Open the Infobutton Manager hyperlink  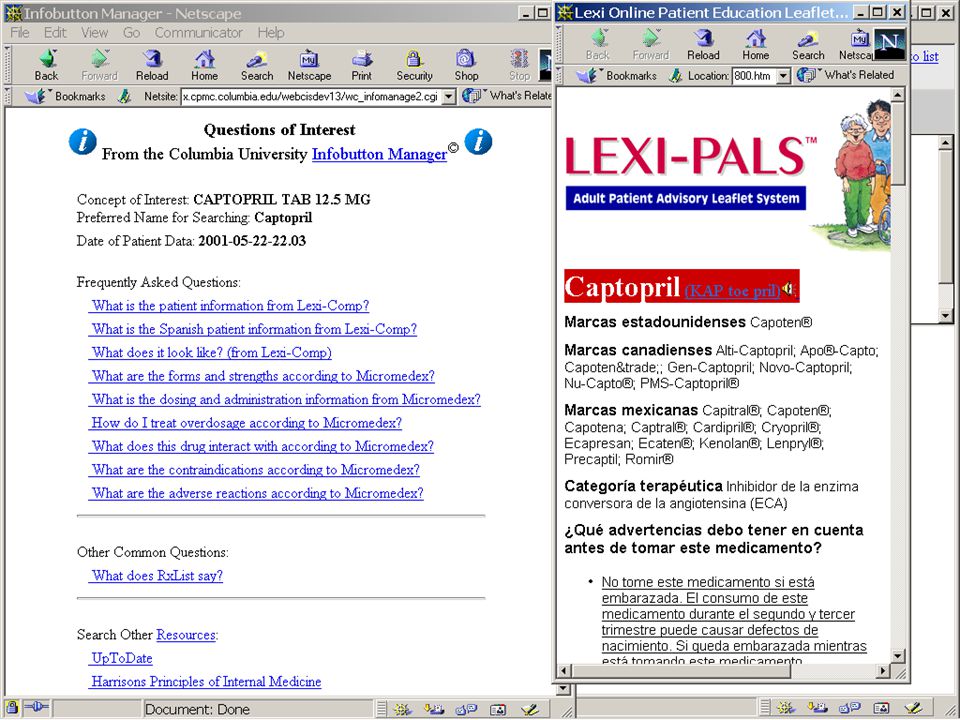[x=380, y=154]
